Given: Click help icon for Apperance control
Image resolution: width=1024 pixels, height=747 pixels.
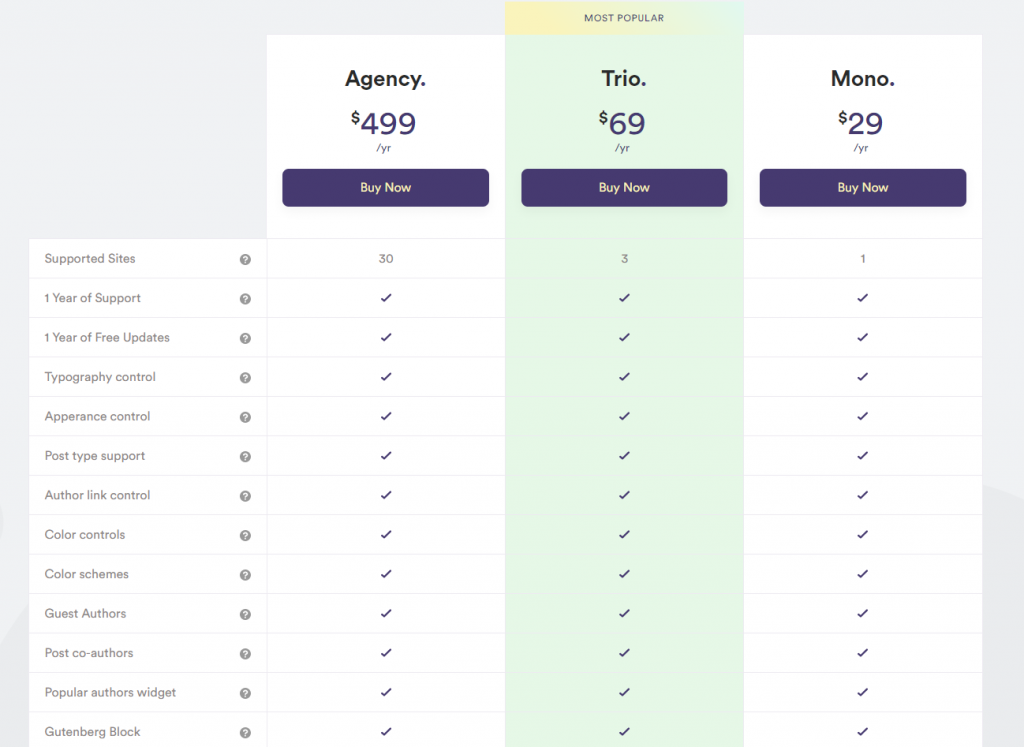Looking at the screenshot, I should coord(245,417).
